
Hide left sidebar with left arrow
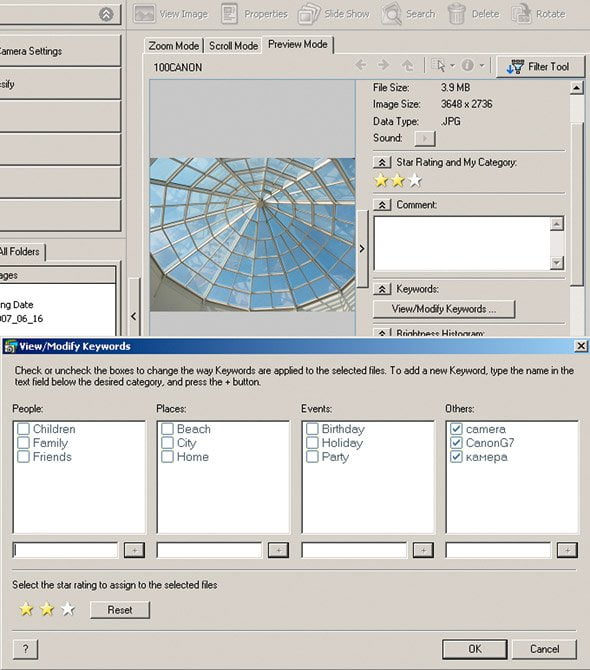(x=134, y=316)
